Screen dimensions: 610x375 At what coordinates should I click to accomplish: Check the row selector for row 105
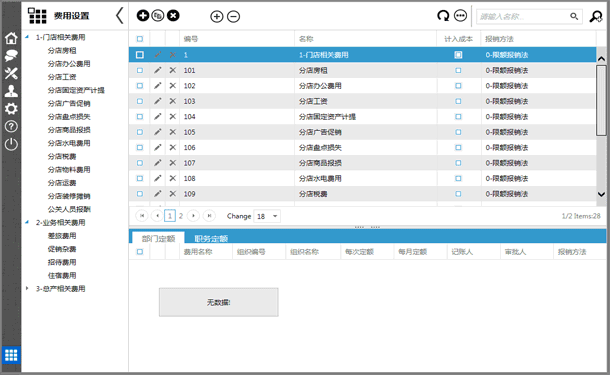[x=140, y=132]
